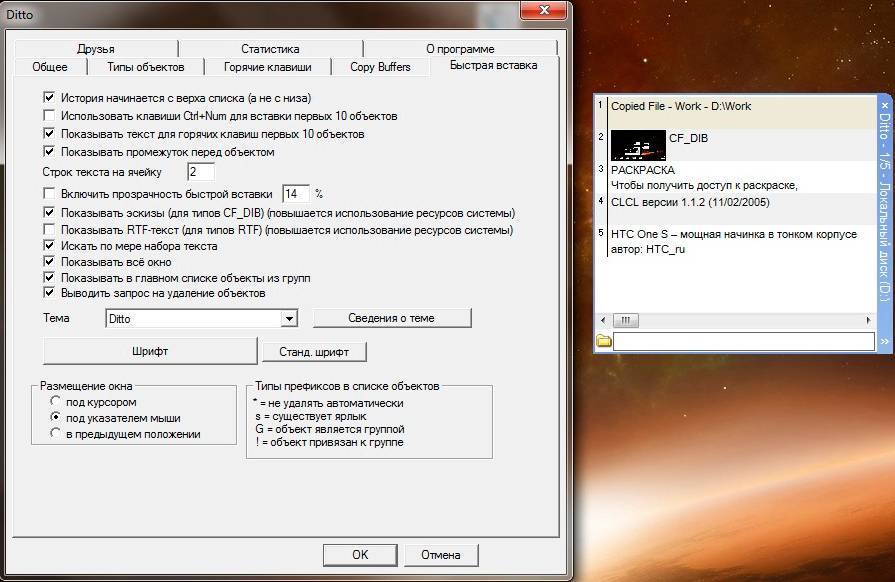Select 'под курсором' radio button
The image size is (895, 582).
pyautogui.click(x=56, y=402)
